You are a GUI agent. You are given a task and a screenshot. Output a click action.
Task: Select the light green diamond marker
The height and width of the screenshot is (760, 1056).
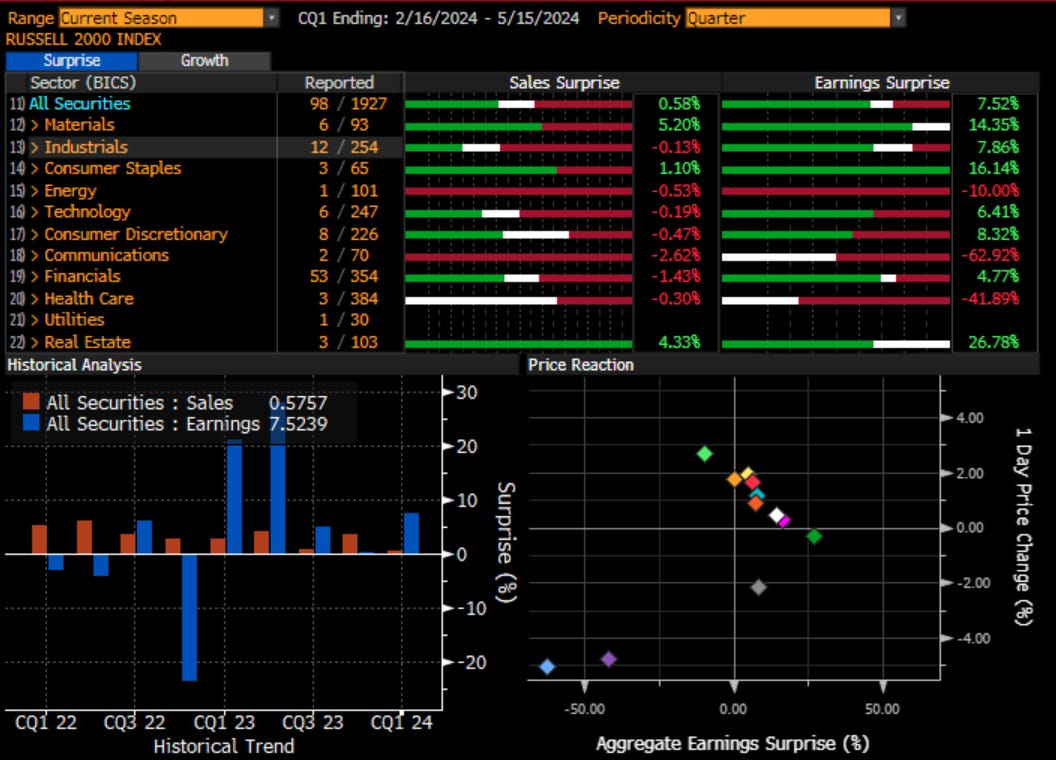tap(704, 454)
